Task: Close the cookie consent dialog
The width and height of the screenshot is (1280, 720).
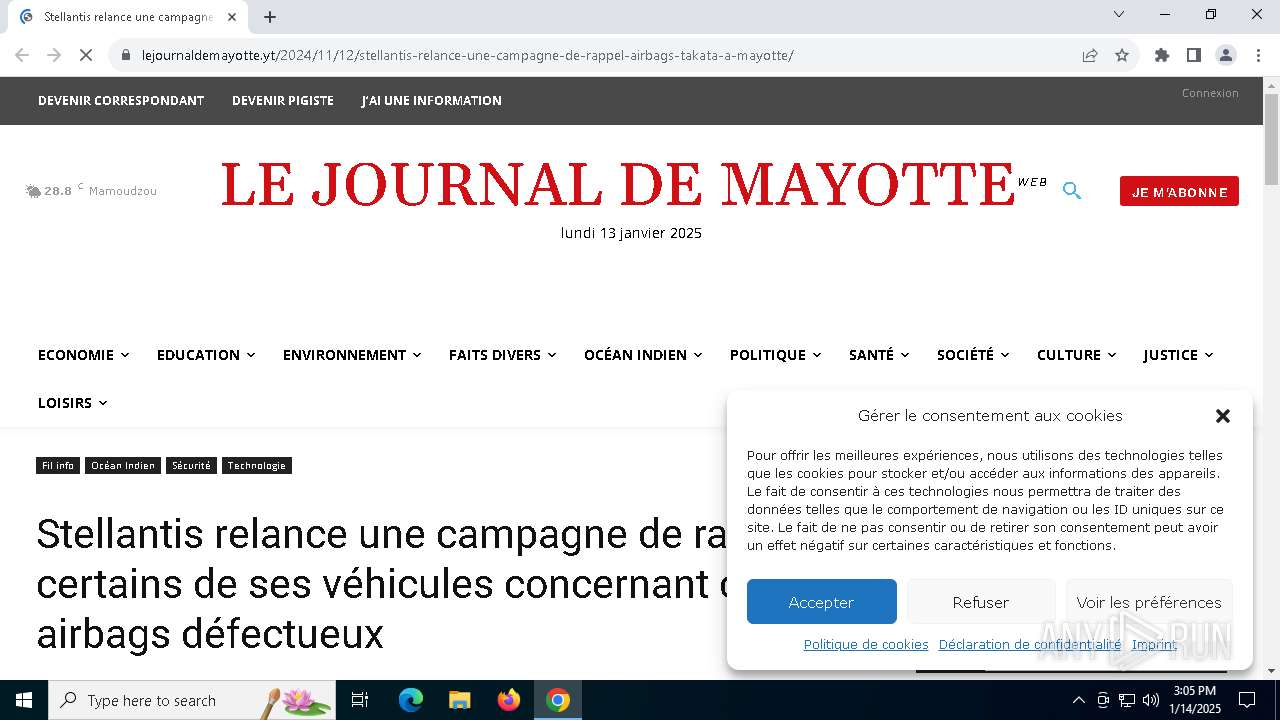Action: point(1222,416)
